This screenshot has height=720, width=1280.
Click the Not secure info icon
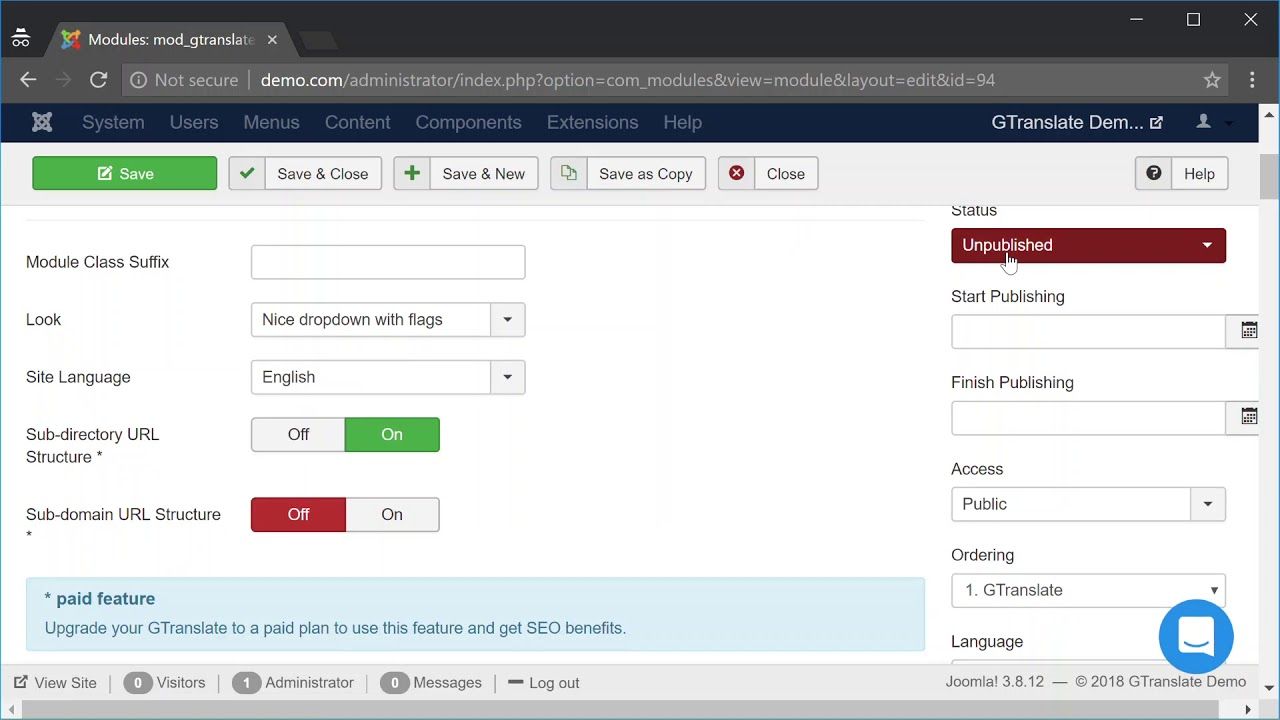(138, 80)
